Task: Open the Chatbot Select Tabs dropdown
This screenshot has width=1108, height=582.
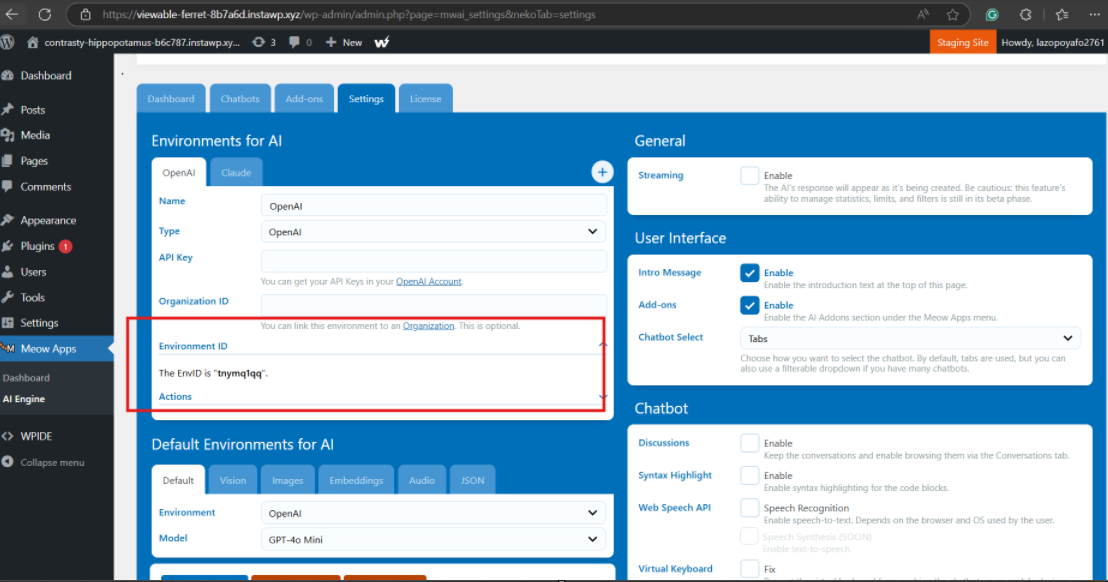Action: (x=910, y=338)
